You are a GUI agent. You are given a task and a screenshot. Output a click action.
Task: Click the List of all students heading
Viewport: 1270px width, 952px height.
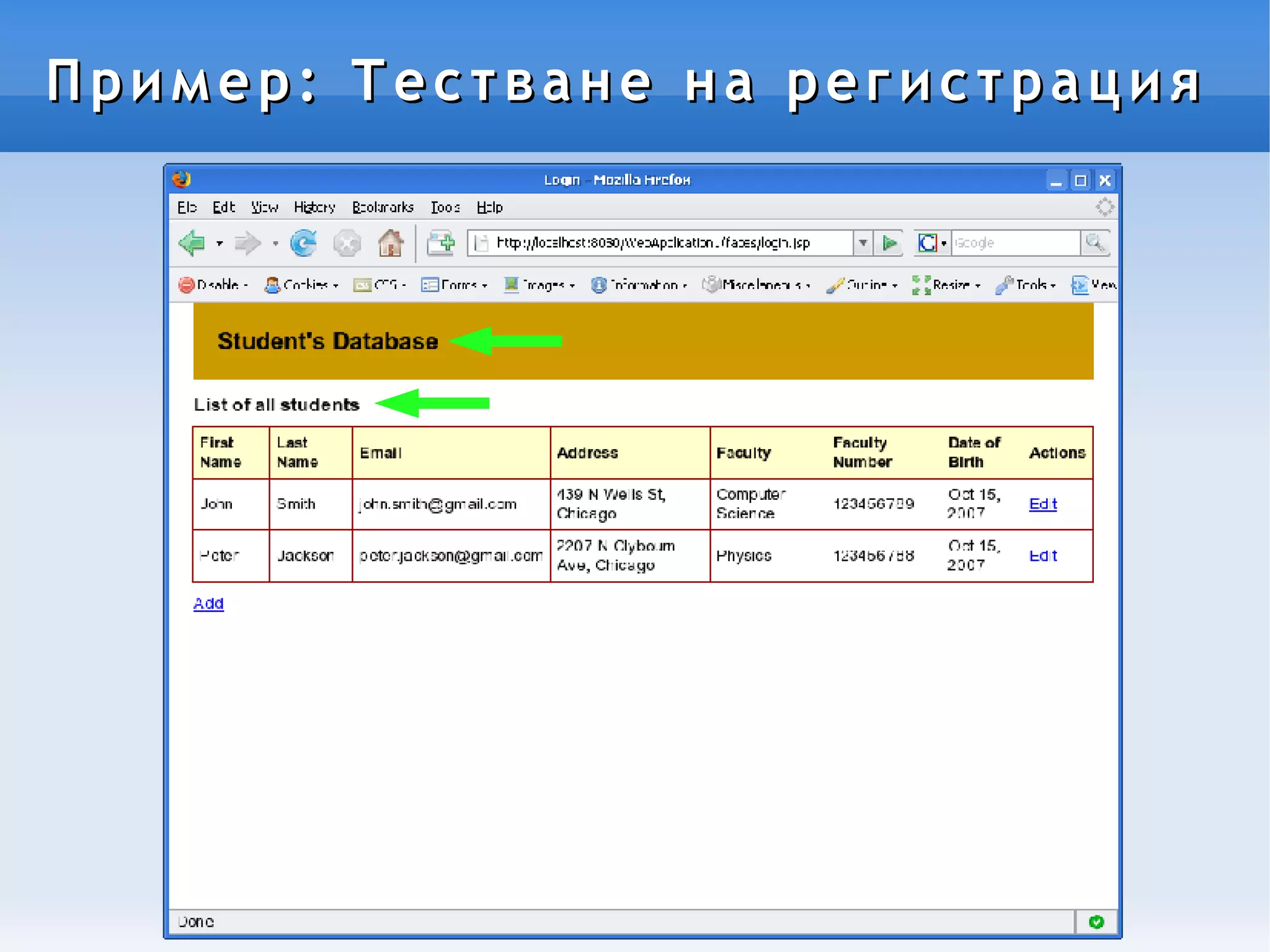277,404
